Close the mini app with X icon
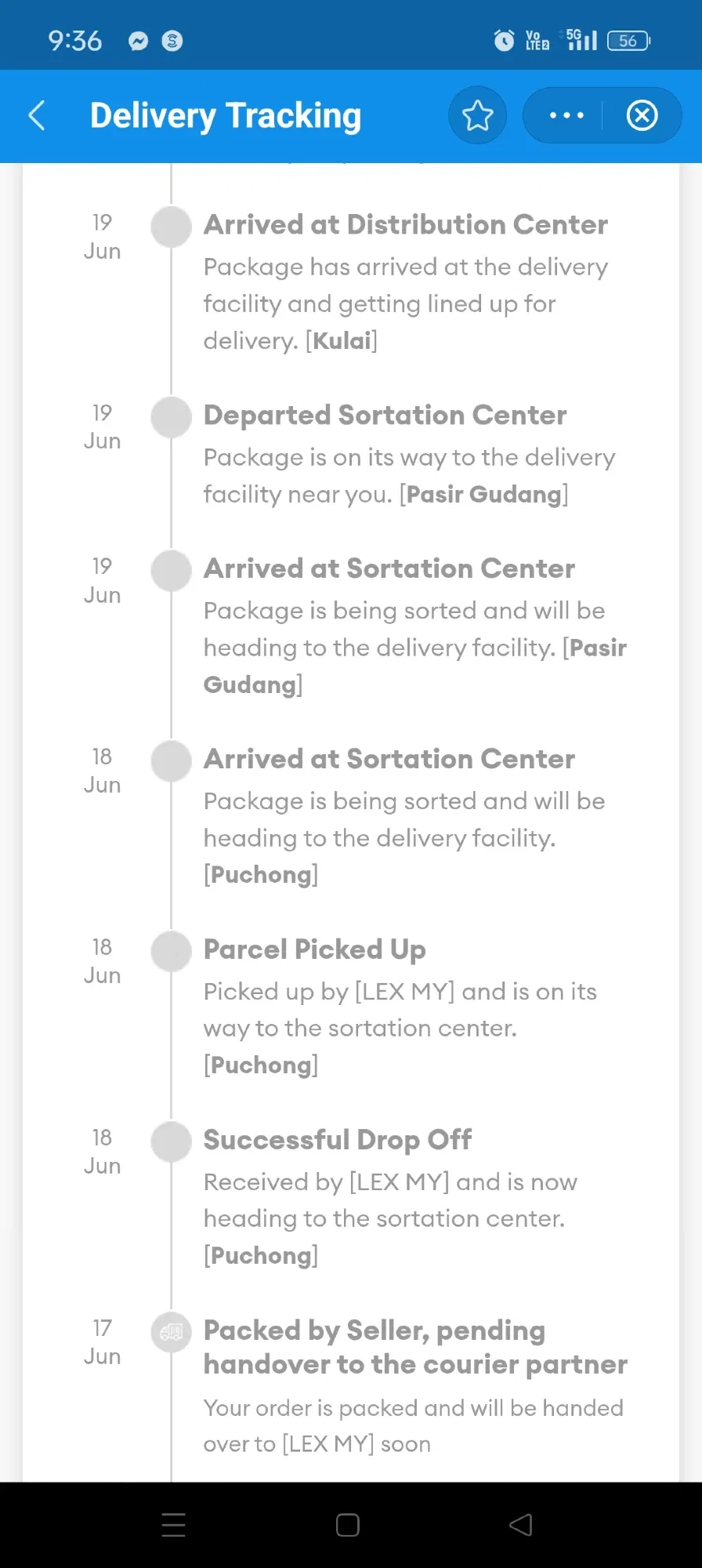 [x=642, y=116]
